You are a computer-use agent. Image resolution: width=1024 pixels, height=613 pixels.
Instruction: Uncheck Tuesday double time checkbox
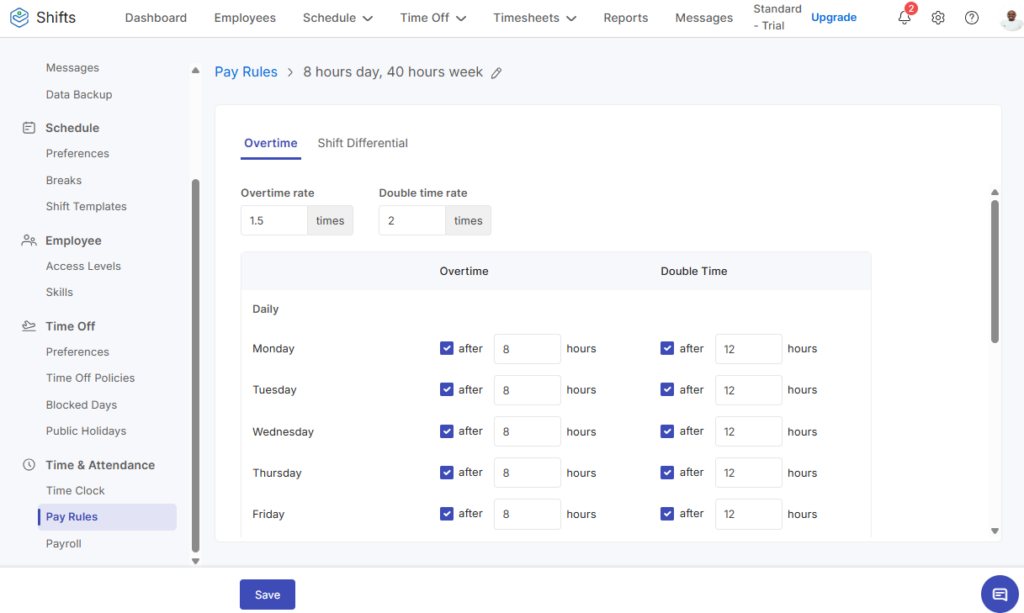coord(667,390)
